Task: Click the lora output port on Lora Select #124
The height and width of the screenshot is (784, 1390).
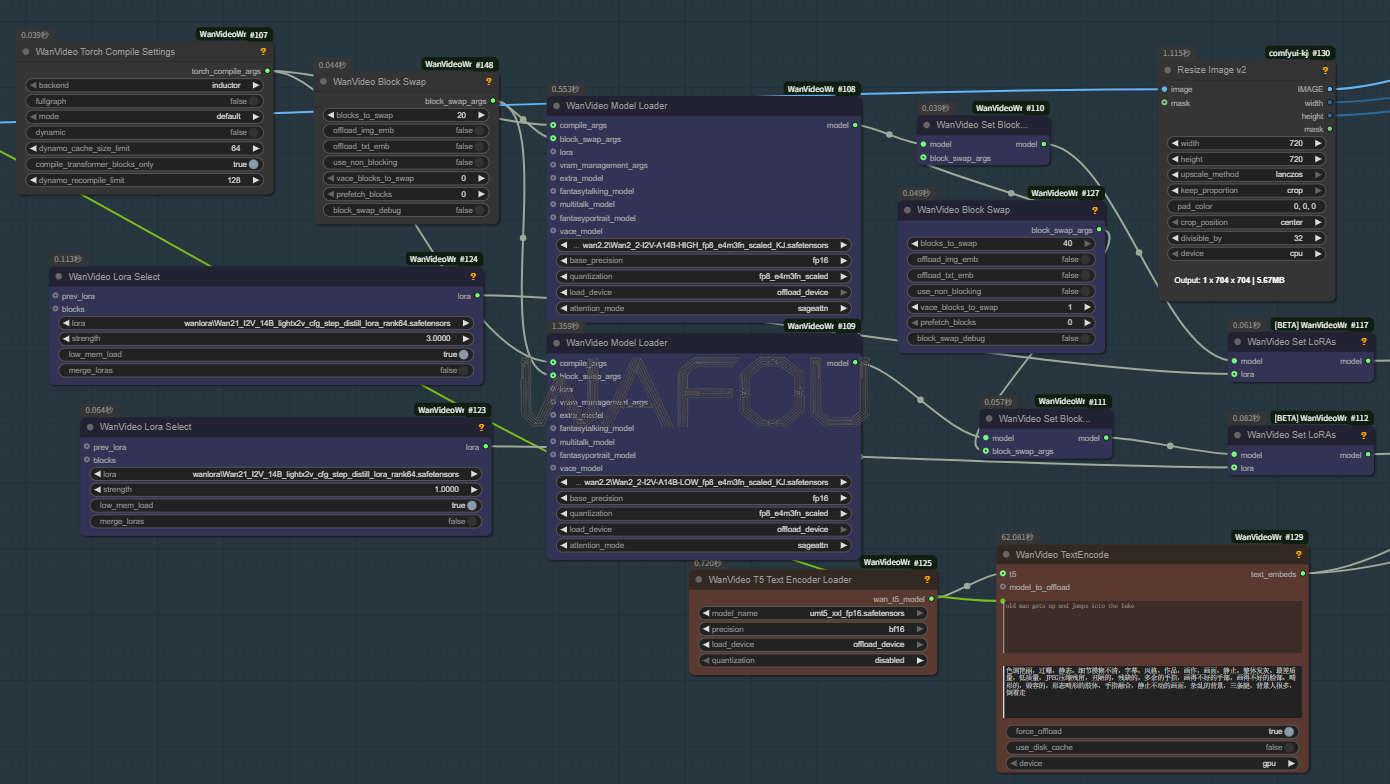Action: [477, 296]
